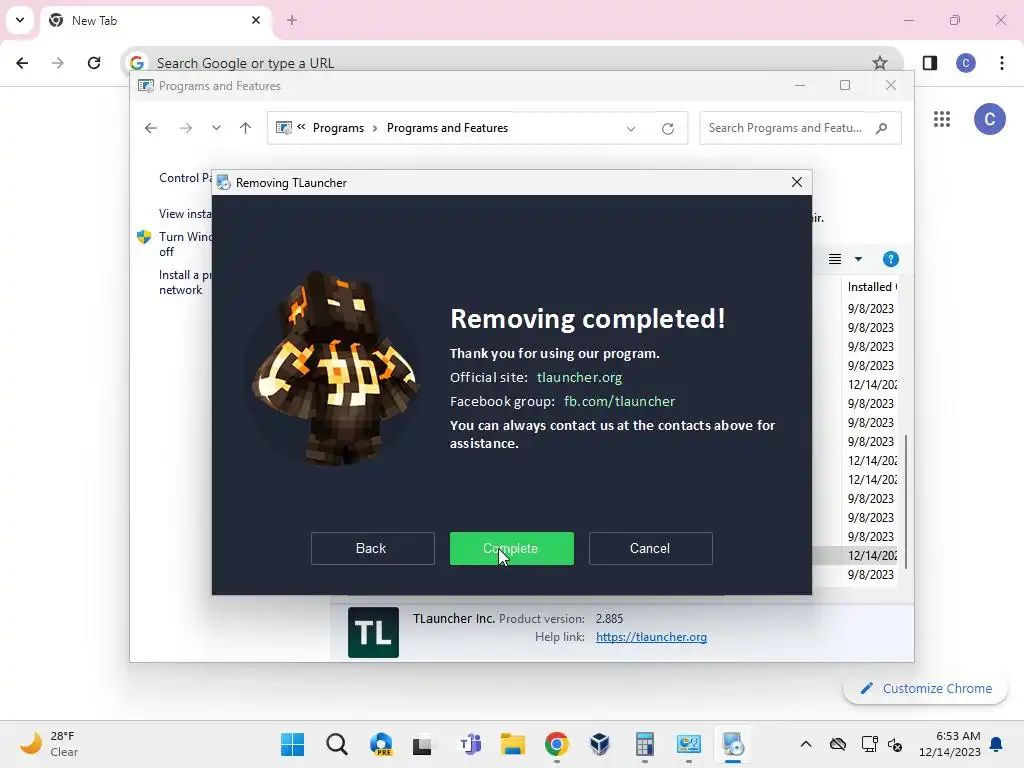Open the Google account avatar on the page
Viewport: 1024px width, 768px height.
(x=990, y=119)
